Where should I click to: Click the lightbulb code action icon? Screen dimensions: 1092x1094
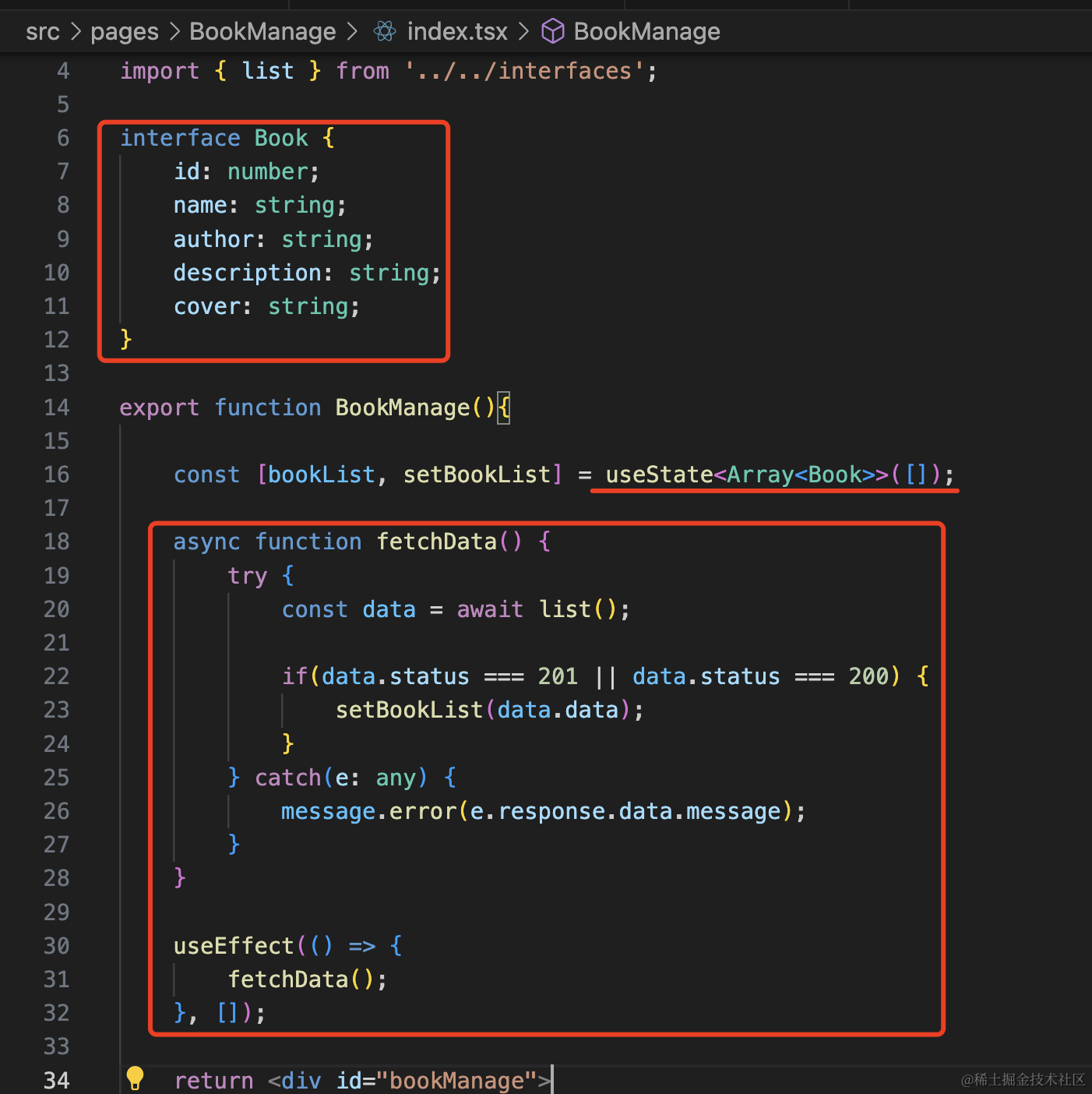click(135, 1078)
